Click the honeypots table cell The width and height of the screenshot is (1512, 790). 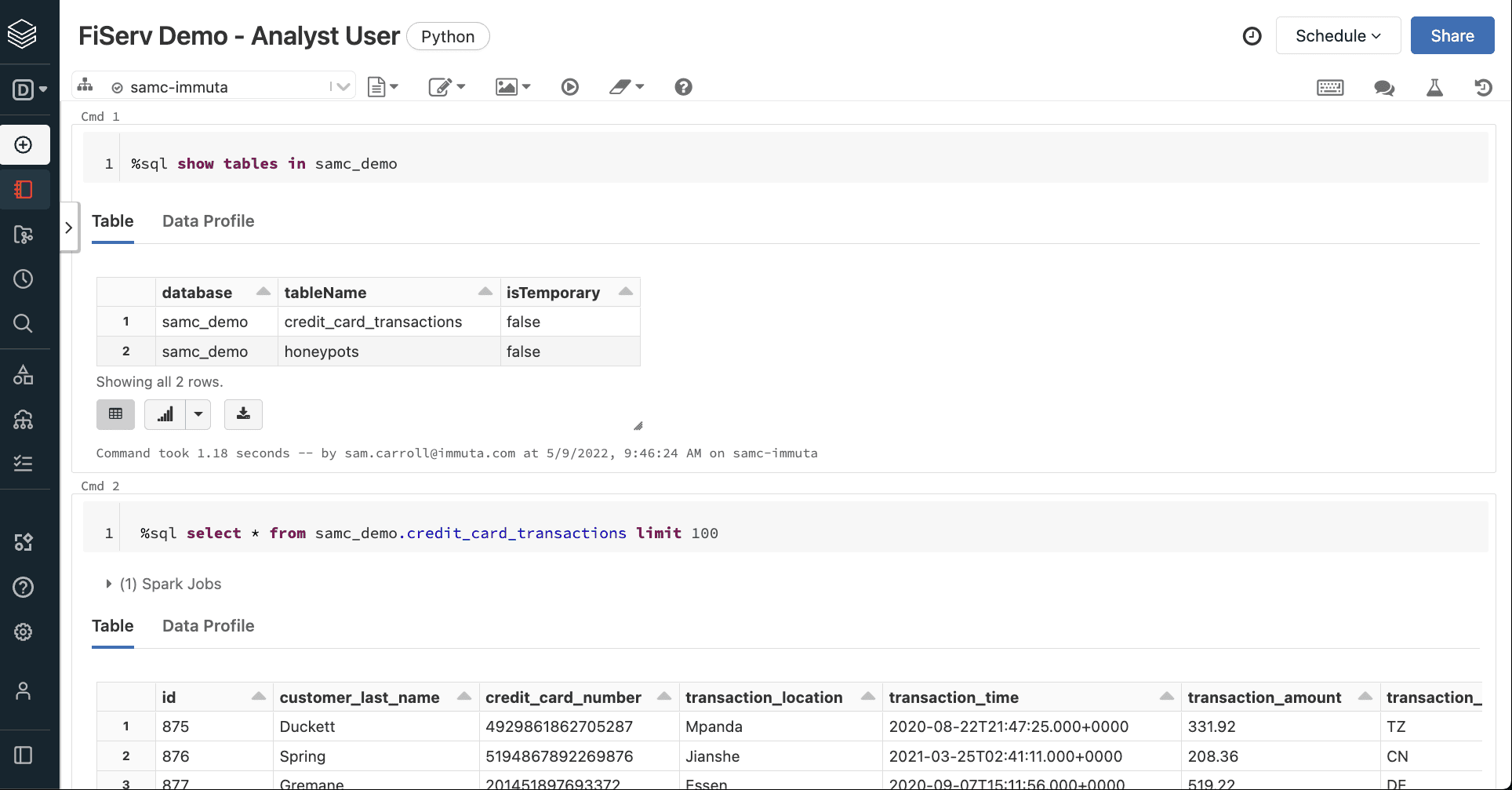[389, 351]
